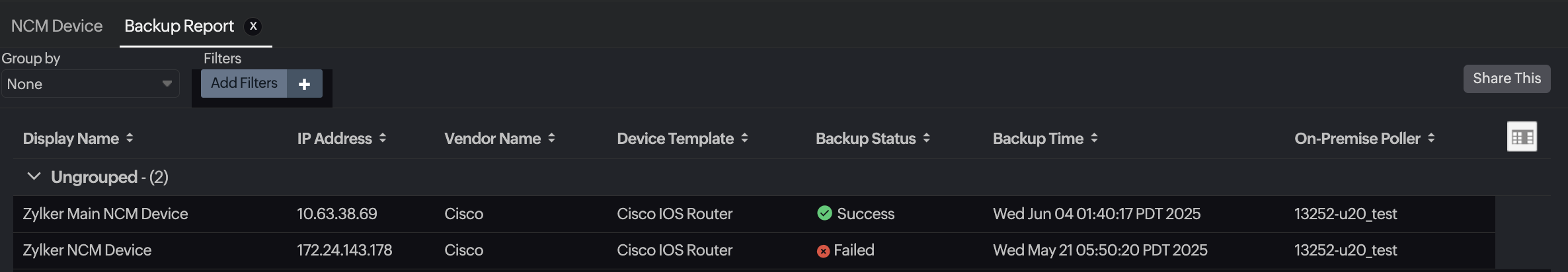This screenshot has width=1568, height=272.
Task: Select the Backup Report tab
Action: point(179,26)
